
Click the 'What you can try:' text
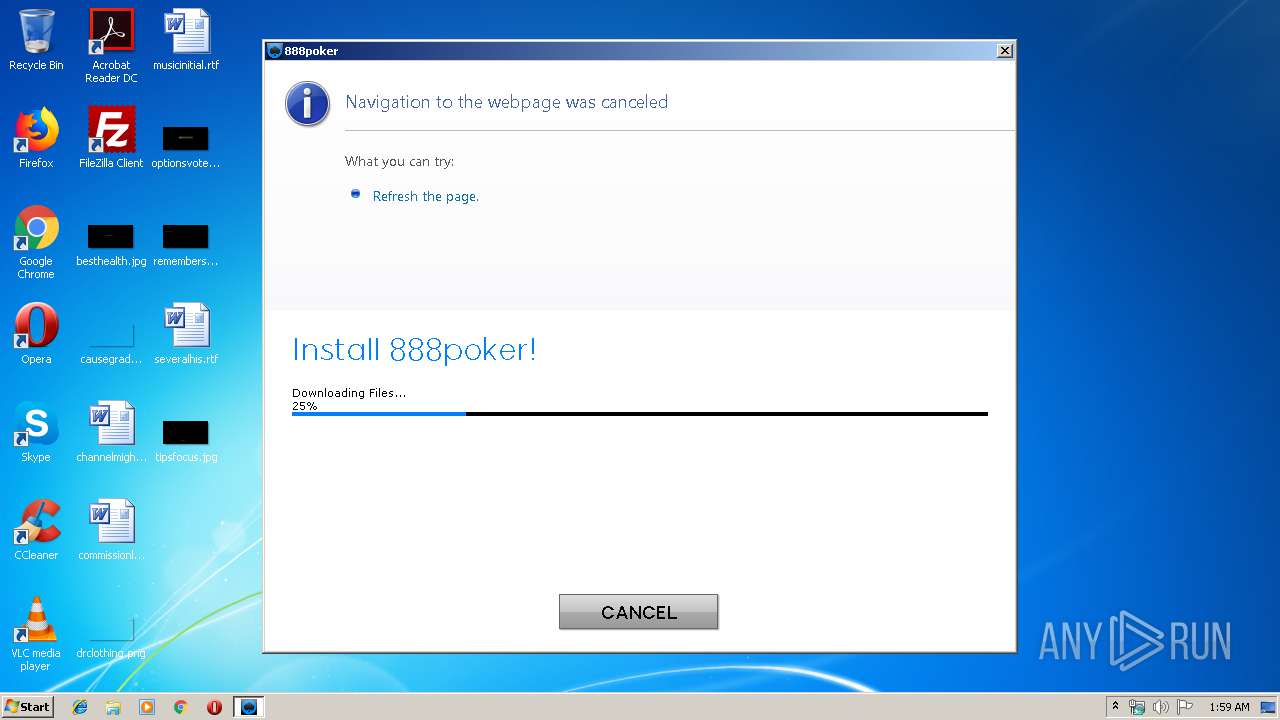399,161
